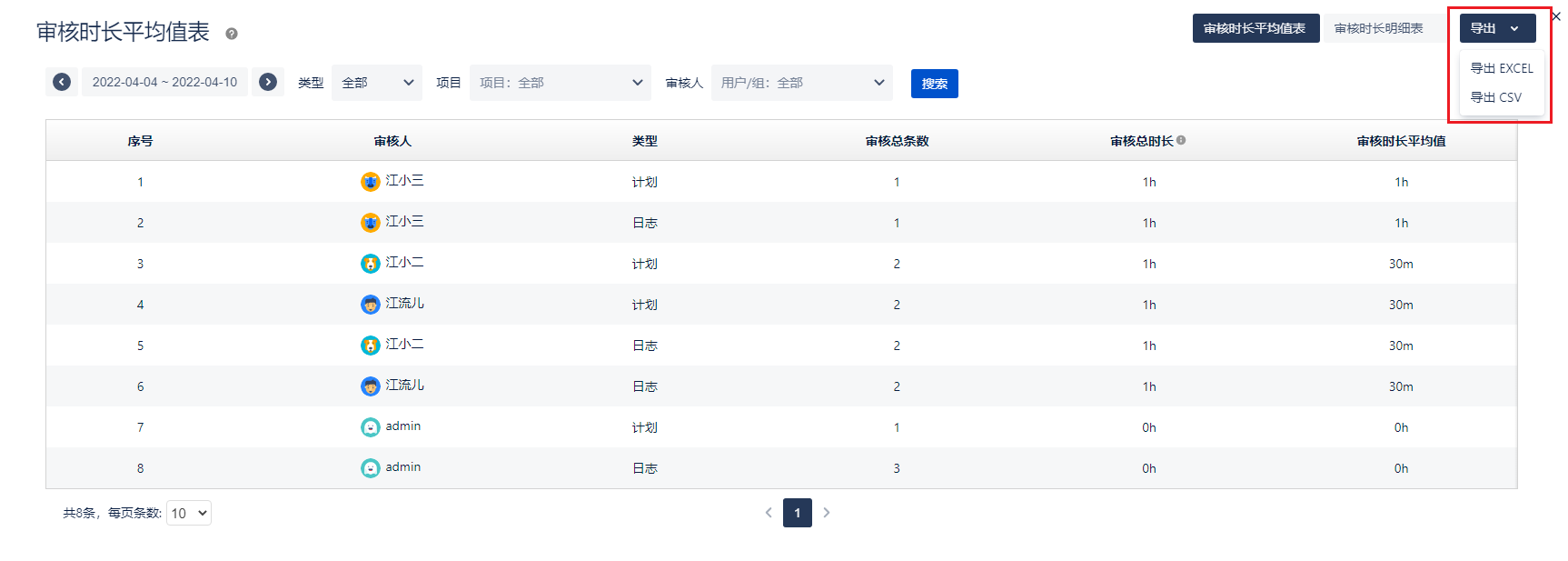This screenshot has height=561, width=1568.
Task: Select 审核时长平均值表 tab
Action: coord(1255,28)
